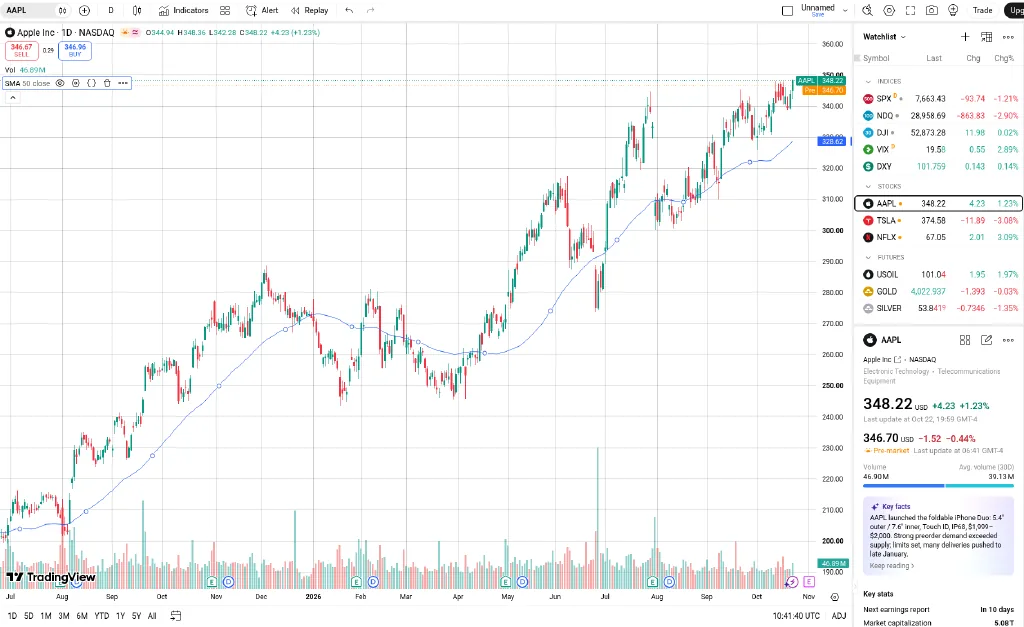Screen dimensions: 1024x627
Task: Open the compare symbols icon beside AAPL
Action: click(x=62, y=10)
